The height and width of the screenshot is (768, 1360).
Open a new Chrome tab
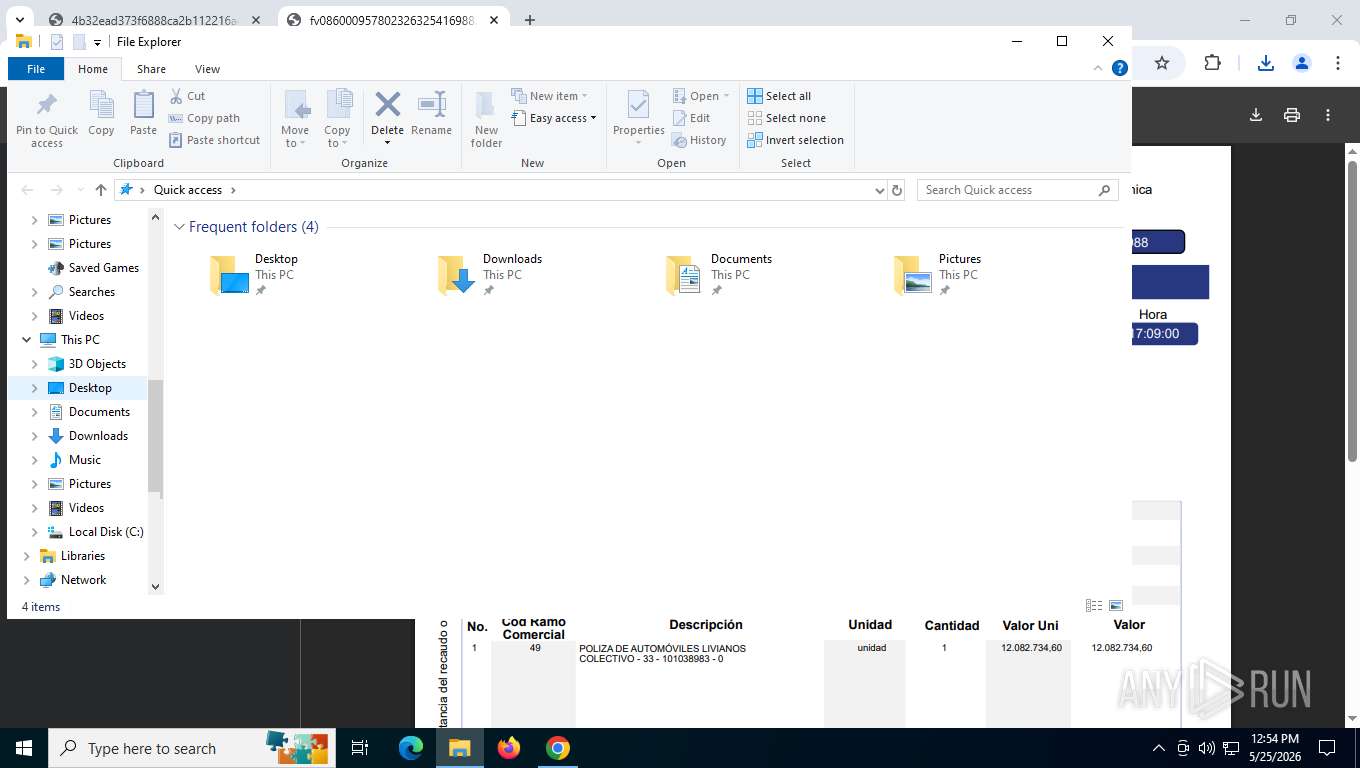[530, 20]
